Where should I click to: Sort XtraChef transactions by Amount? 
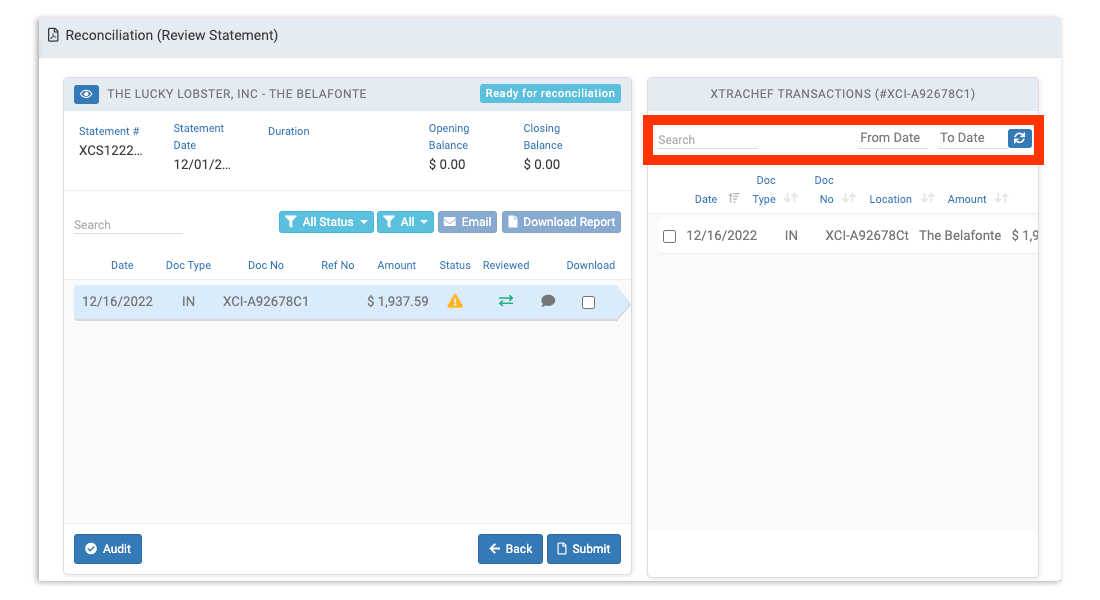point(1001,198)
